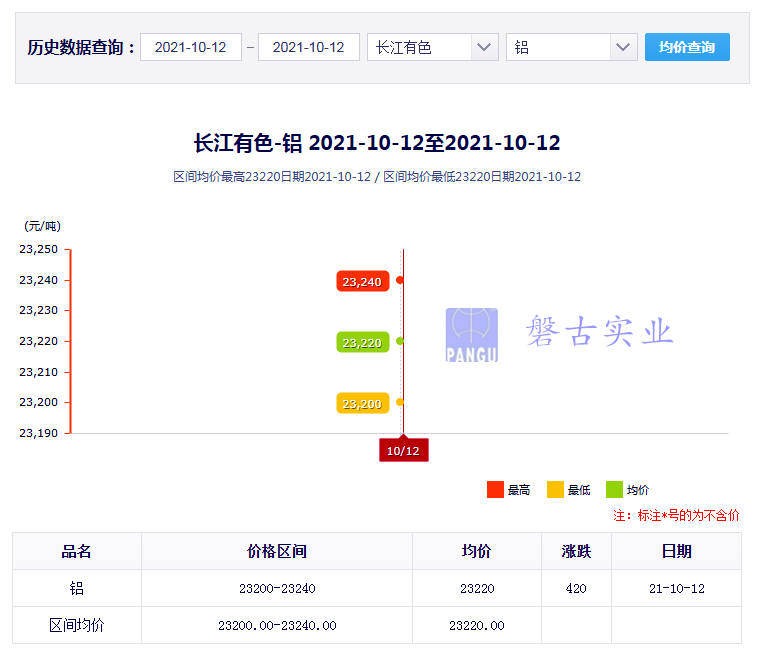Click the 23,250 y-axis label
769x654 pixels.
pyautogui.click(x=38, y=249)
